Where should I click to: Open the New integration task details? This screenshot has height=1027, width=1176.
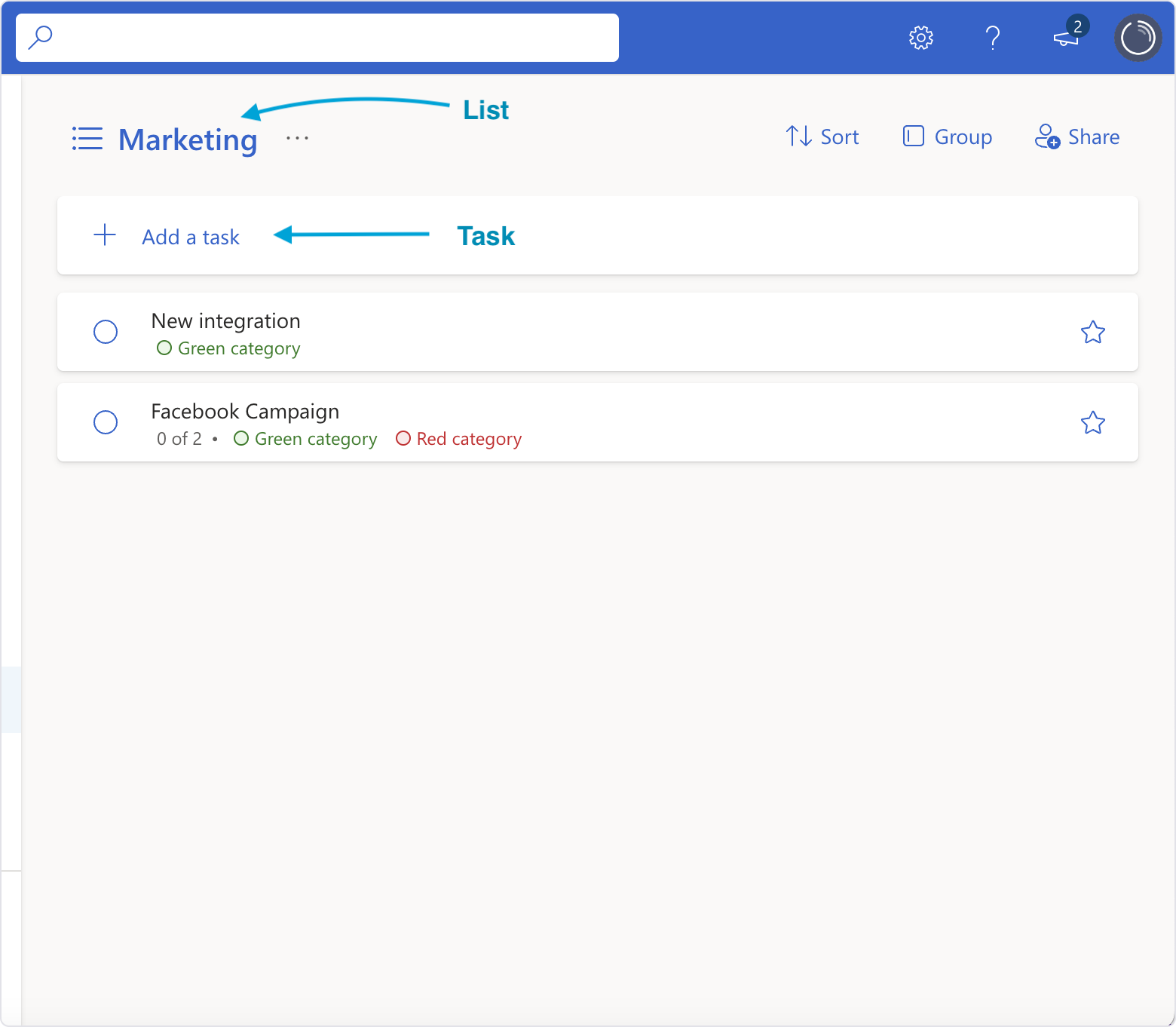[x=225, y=321]
